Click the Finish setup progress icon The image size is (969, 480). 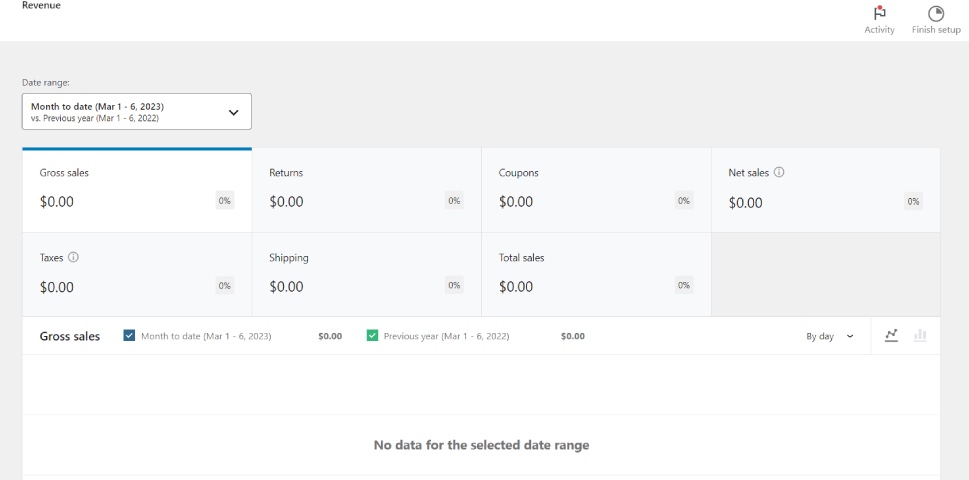[936, 14]
